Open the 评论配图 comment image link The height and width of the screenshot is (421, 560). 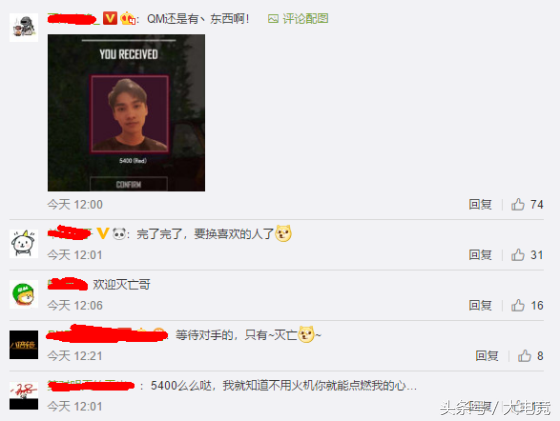tap(298, 19)
